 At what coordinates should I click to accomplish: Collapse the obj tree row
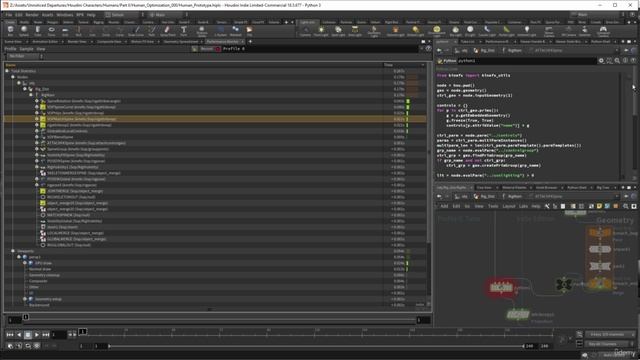[x=19, y=83]
